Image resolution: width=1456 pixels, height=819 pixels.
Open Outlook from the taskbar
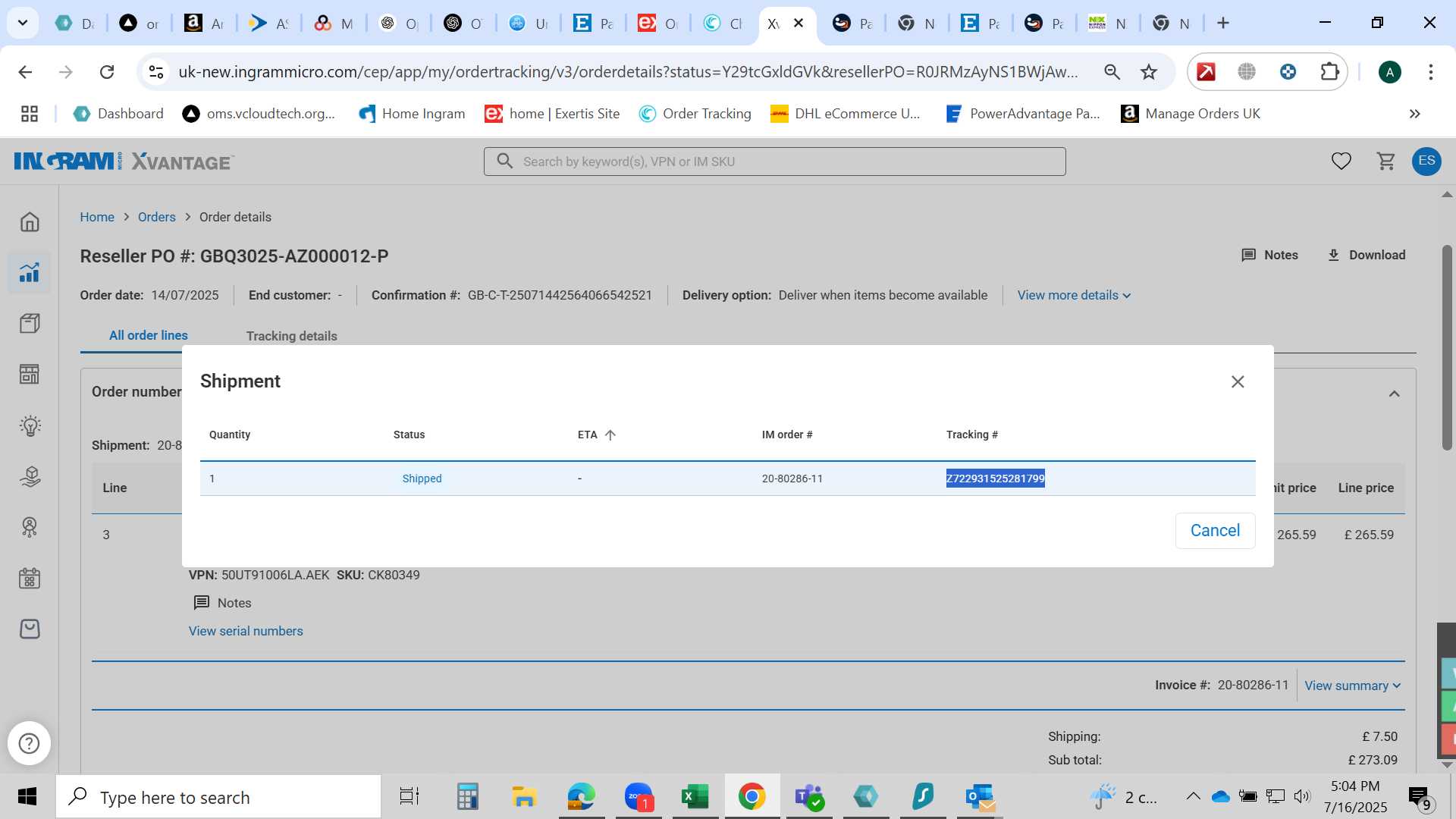point(980,797)
